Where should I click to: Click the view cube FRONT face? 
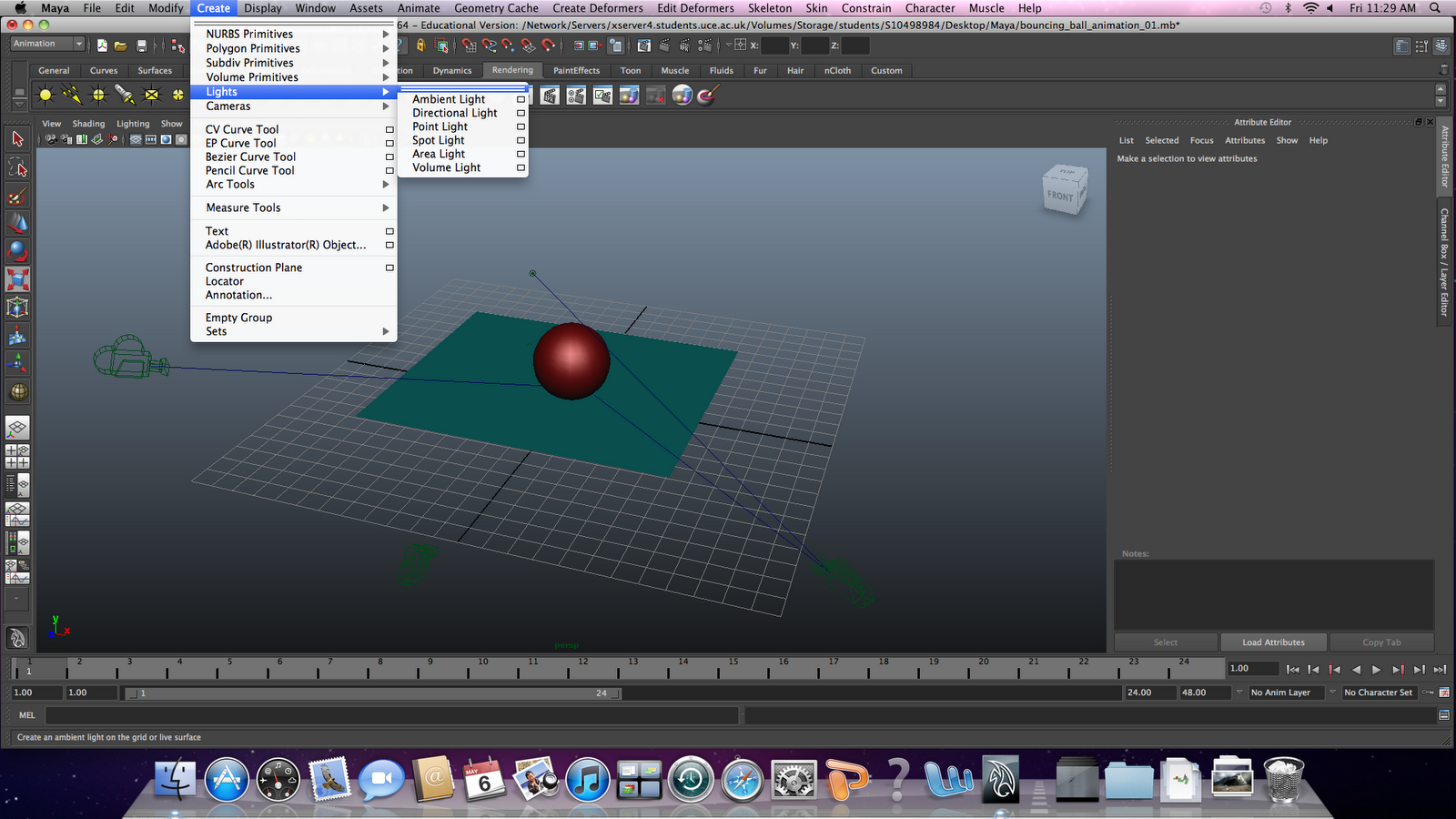1059,196
